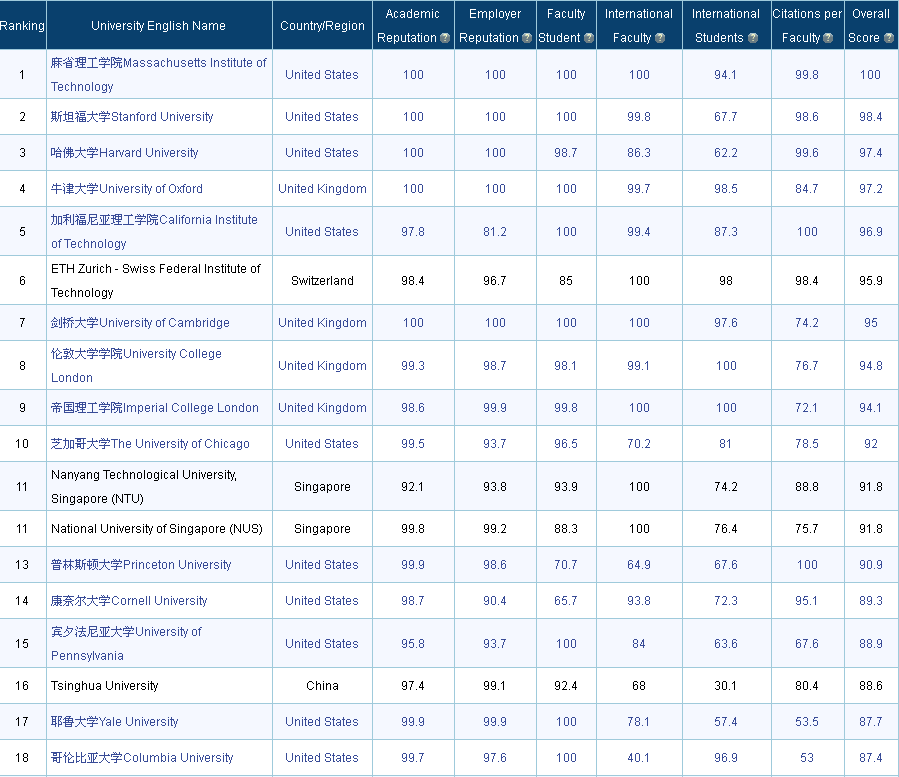Click help icon next to Academic Reputation
Image resolution: width=899 pixels, height=777 pixels.
click(x=445, y=38)
